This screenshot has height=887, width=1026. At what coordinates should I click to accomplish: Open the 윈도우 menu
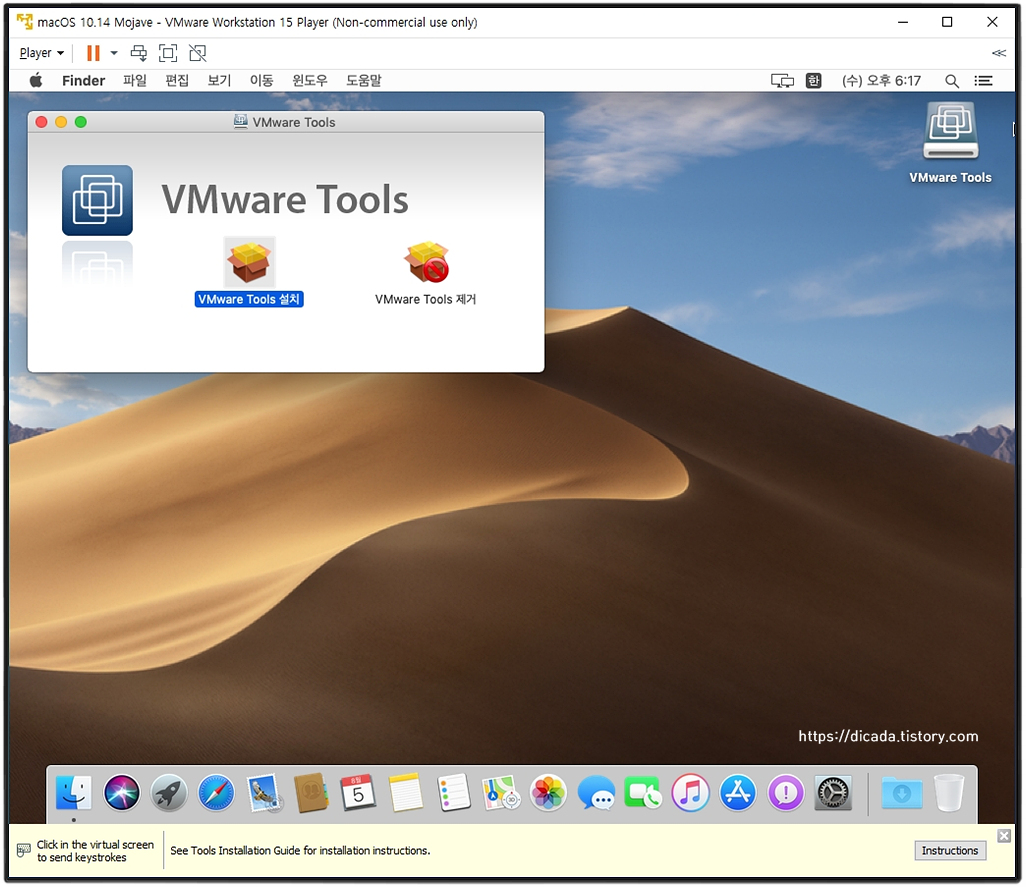tap(310, 80)
